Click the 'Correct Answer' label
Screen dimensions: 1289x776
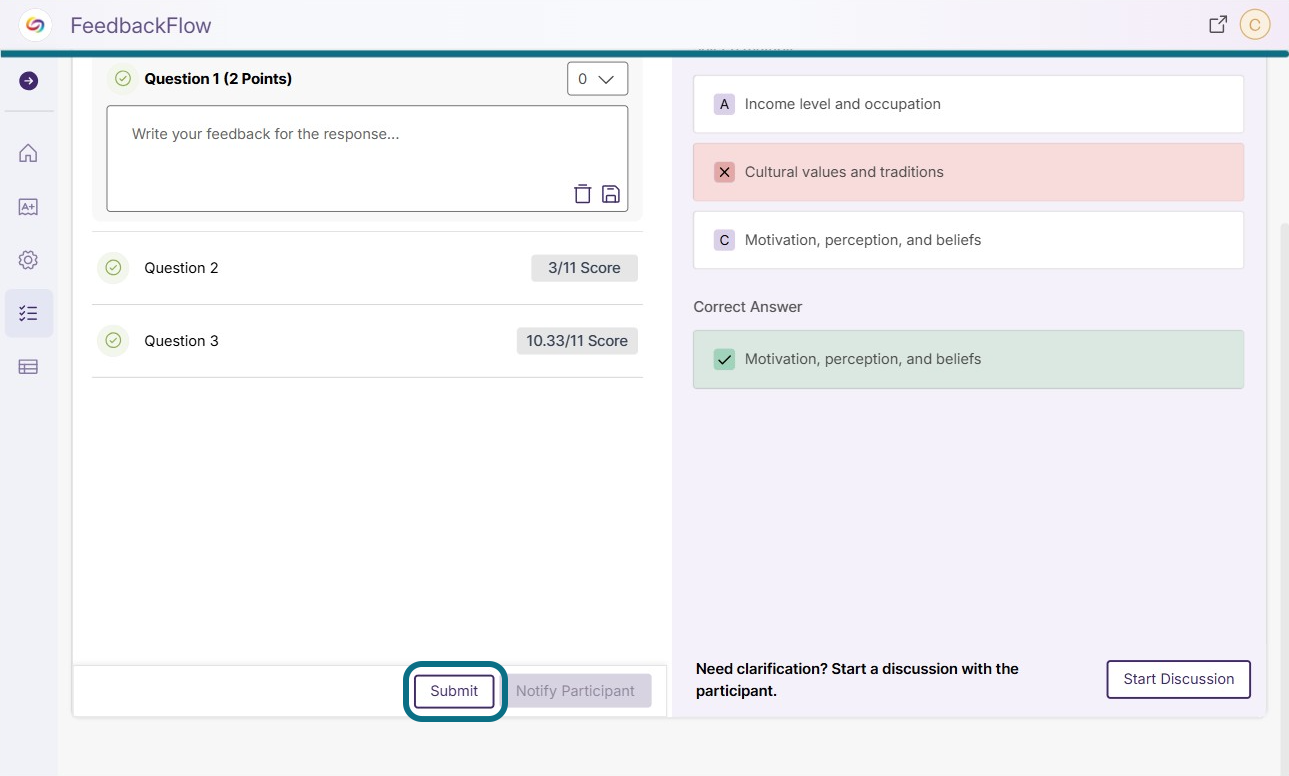(748, 307)
